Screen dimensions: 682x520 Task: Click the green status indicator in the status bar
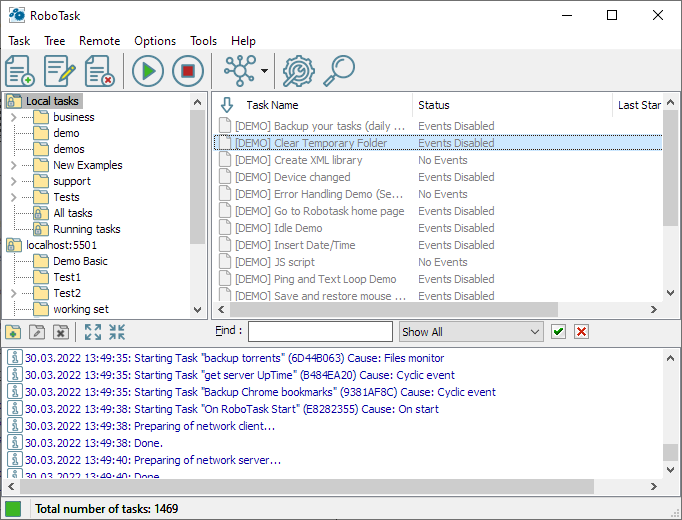pos(13,509)
